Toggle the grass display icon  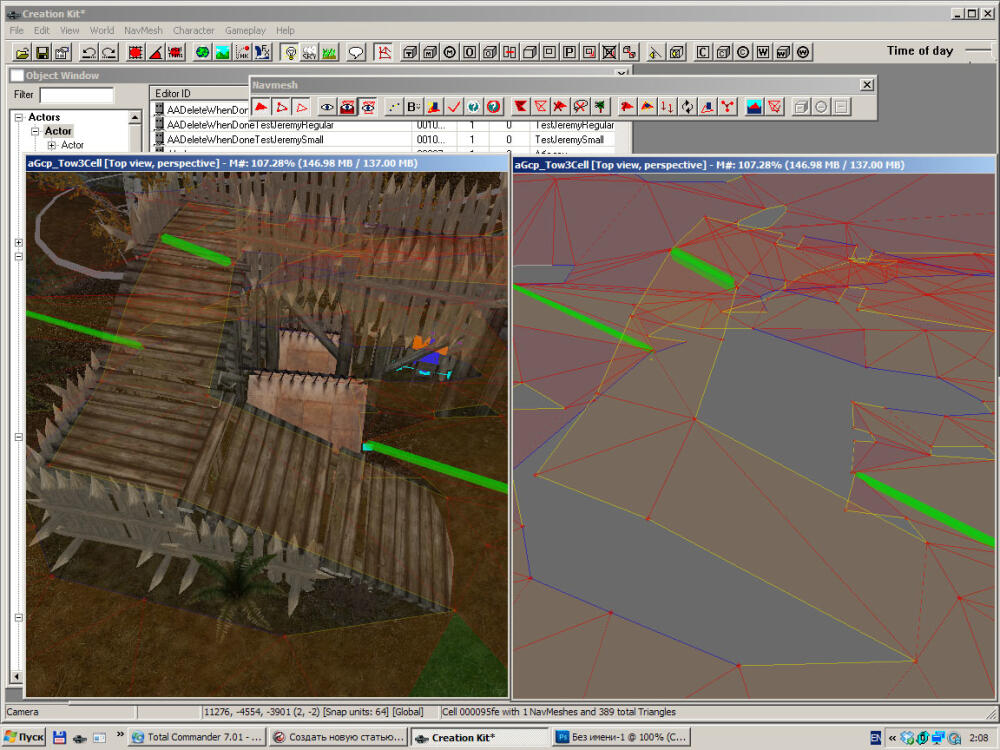(x=329, y=52)
